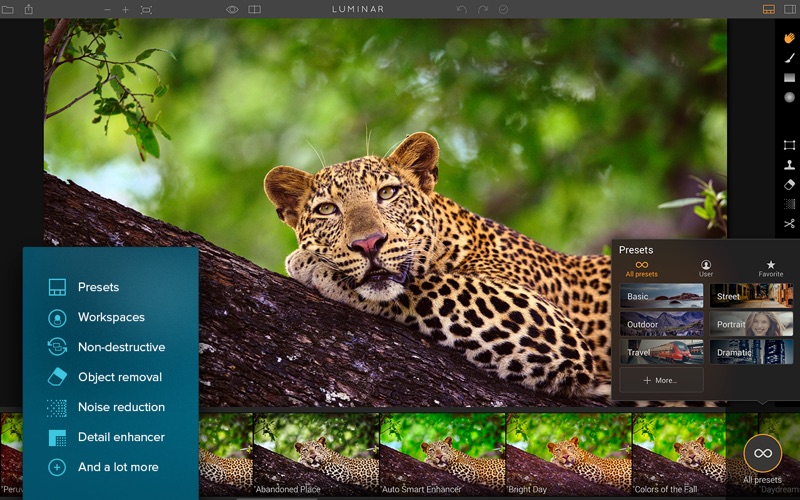This screenshot has height=500, width=800.
Task: Open the Eraser tool
Action: click(789, 185)
